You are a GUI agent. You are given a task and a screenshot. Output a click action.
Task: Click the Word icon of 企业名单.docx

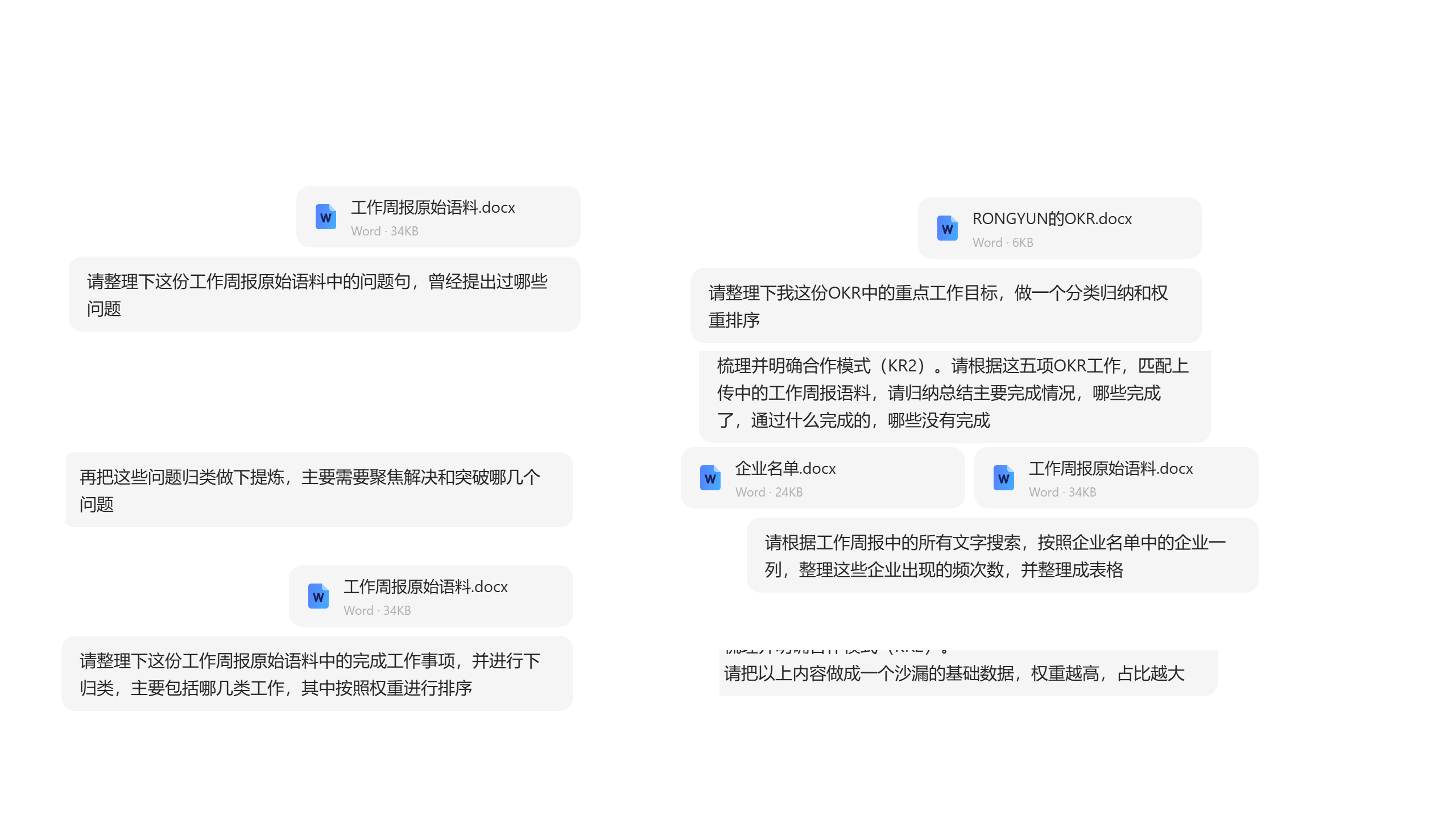(710, 478)
